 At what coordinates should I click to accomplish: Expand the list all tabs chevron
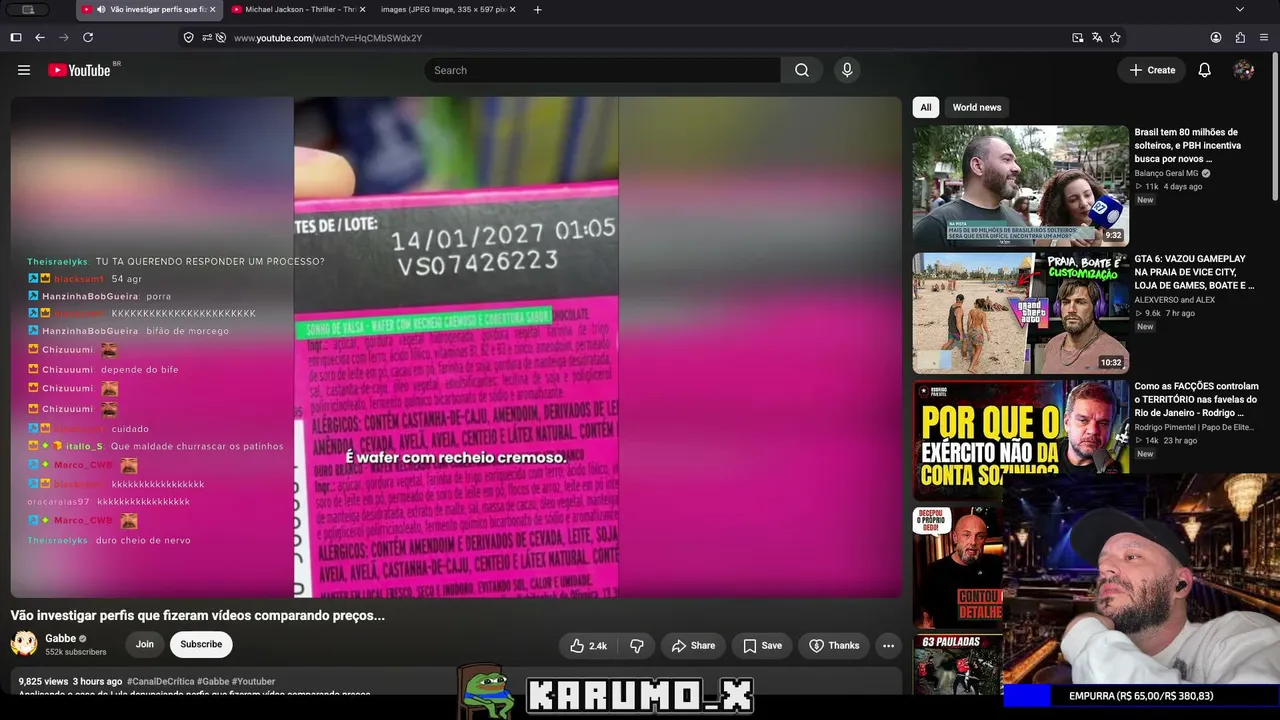point(1240,9)
